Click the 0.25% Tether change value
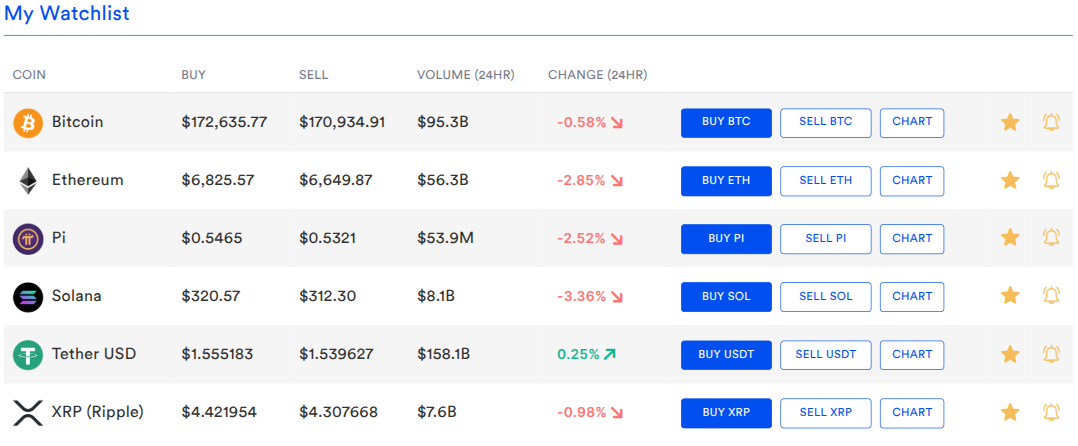1078x446 pixels. point(578,355)
